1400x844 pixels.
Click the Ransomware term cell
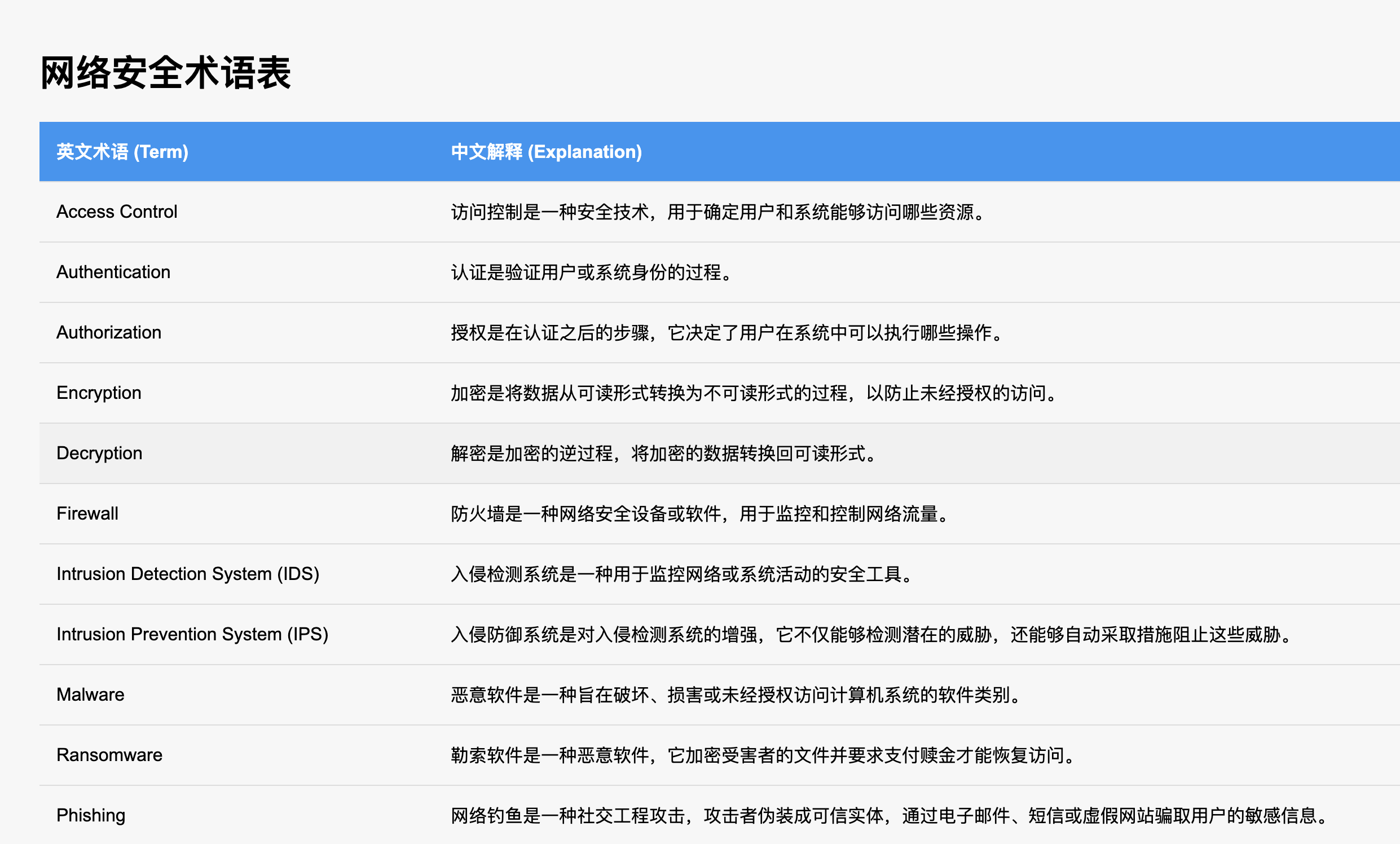click(x=109, y=755)
